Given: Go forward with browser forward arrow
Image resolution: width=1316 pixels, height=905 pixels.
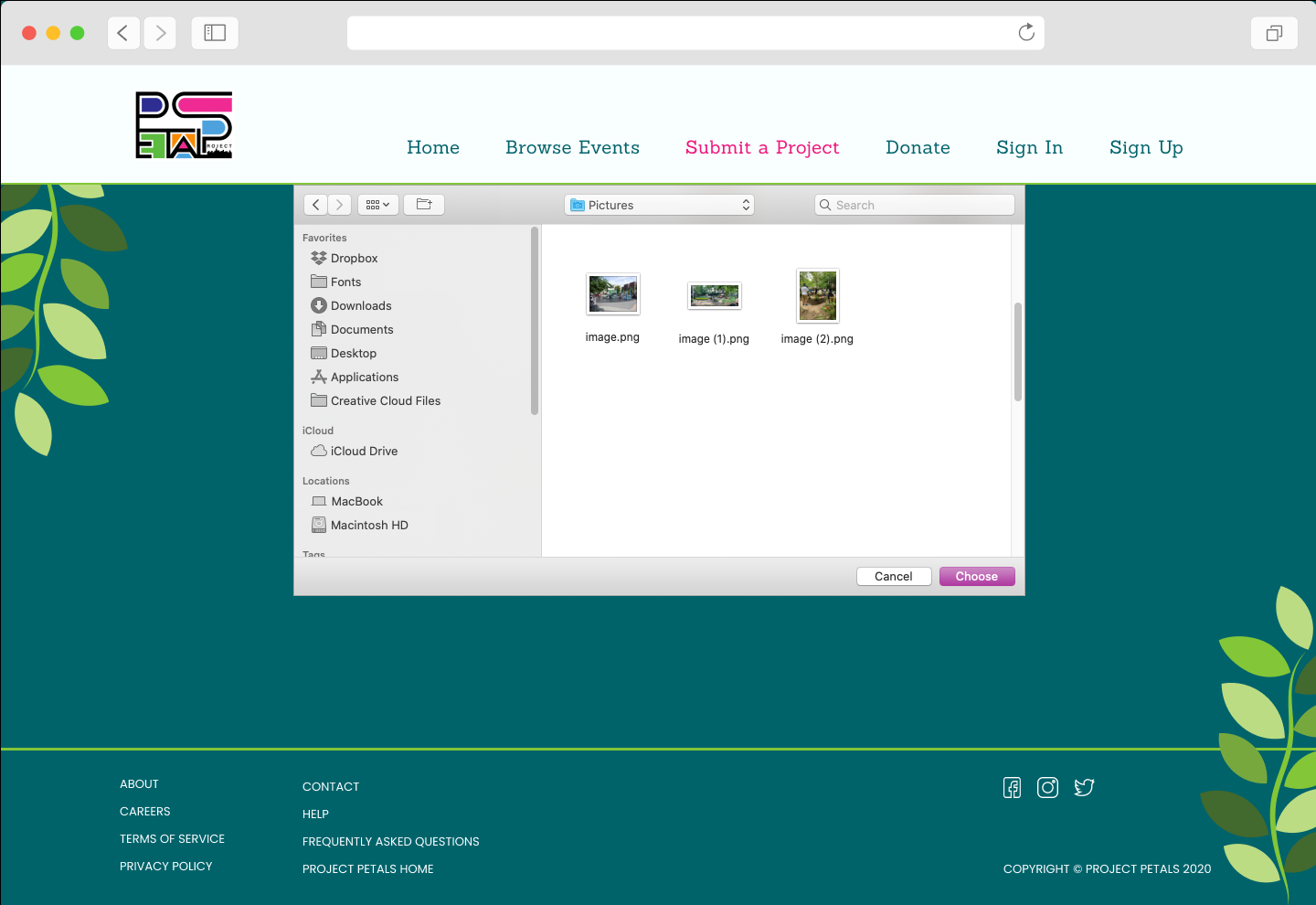Looking at the screenshot, I should click(x=160, y=33).
